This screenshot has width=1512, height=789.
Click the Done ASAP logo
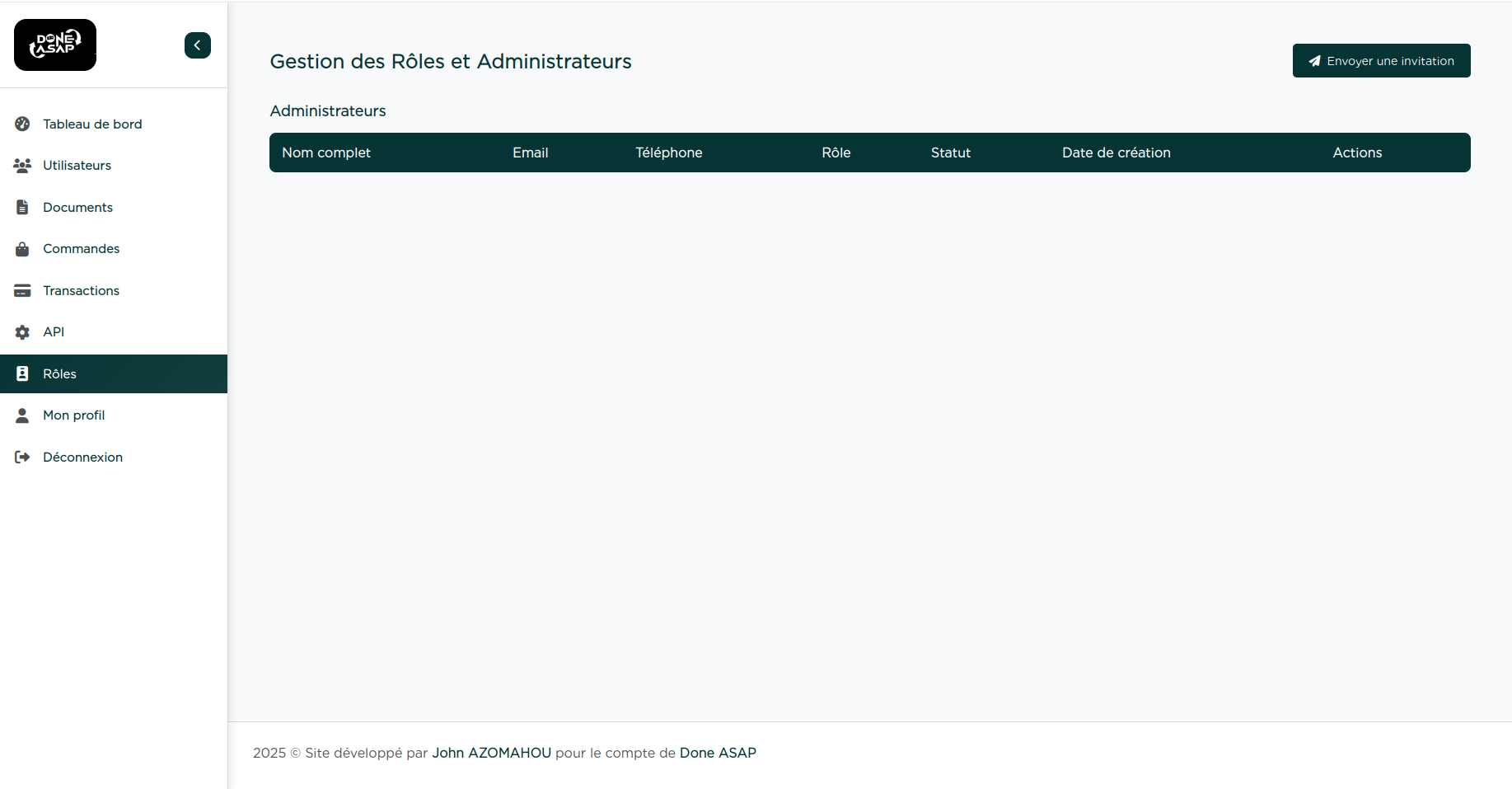[55, 45]
